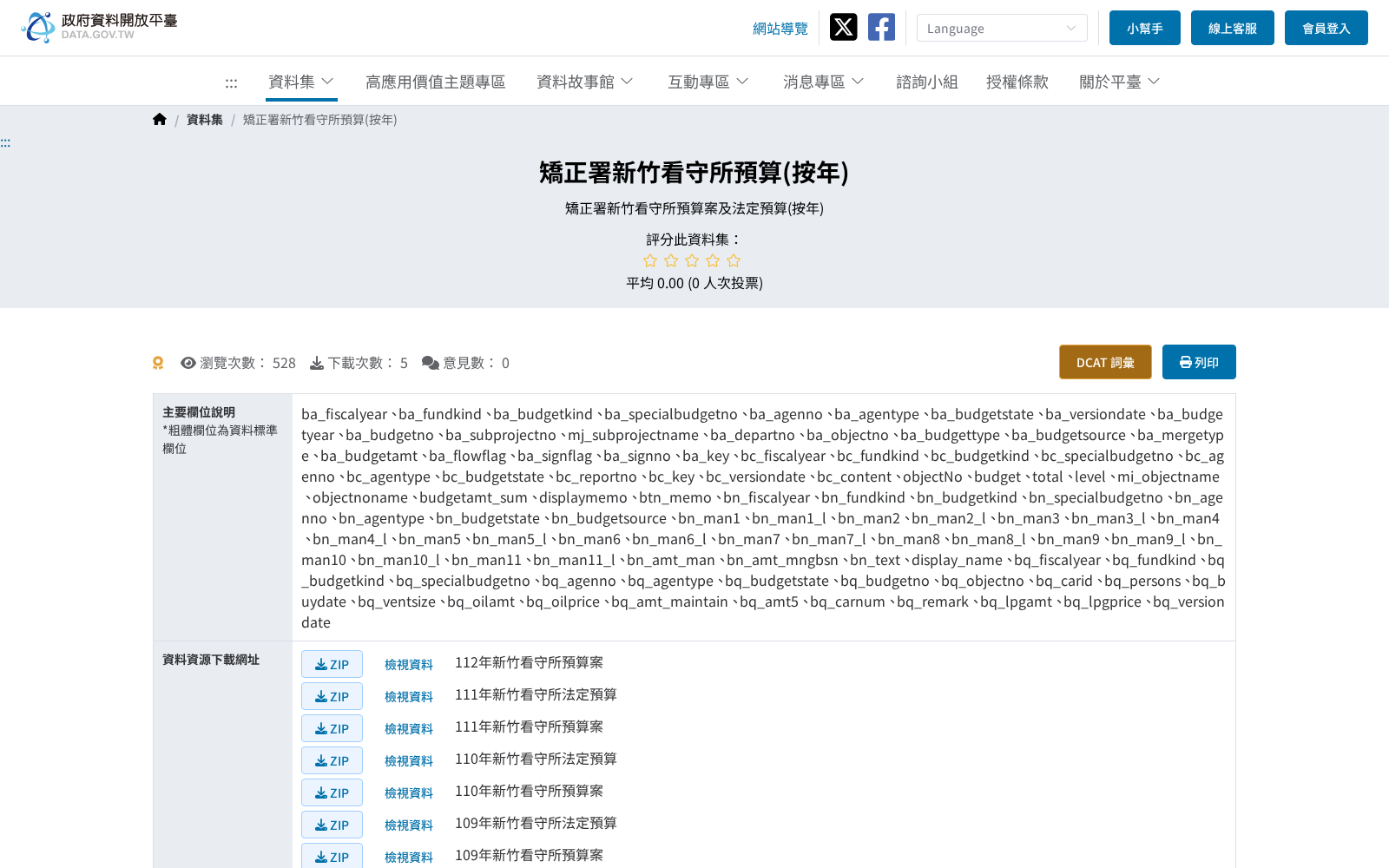Download ZIP for 110年新竹看守所法定預算

click(x=332, y=760)
